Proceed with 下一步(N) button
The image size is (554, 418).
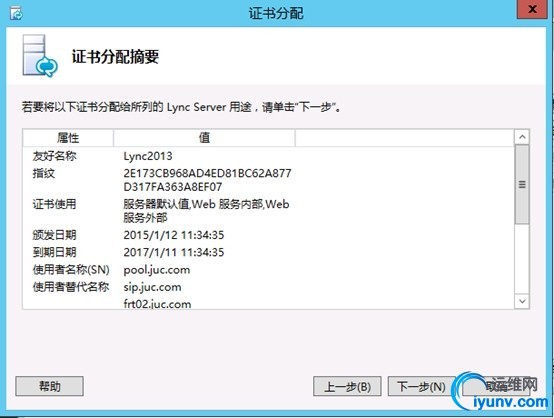[421, 386]
